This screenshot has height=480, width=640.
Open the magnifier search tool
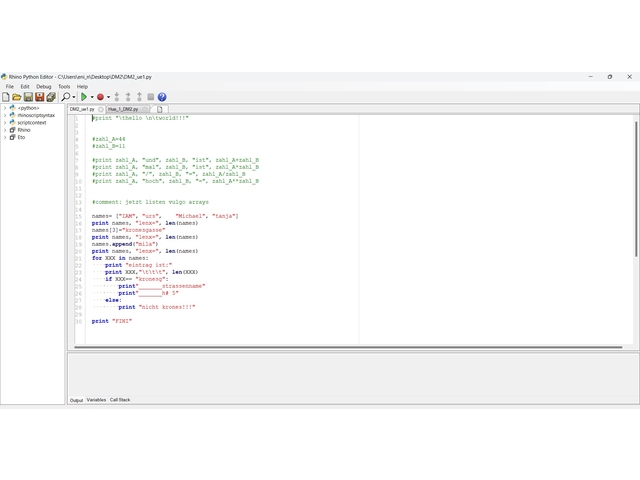point(65,97)
